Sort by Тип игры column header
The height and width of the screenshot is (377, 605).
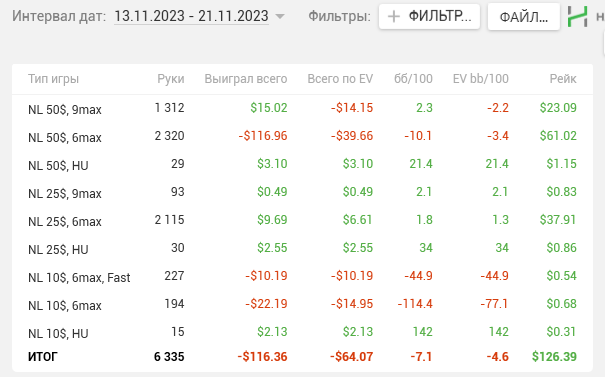[x=53, y=79]
